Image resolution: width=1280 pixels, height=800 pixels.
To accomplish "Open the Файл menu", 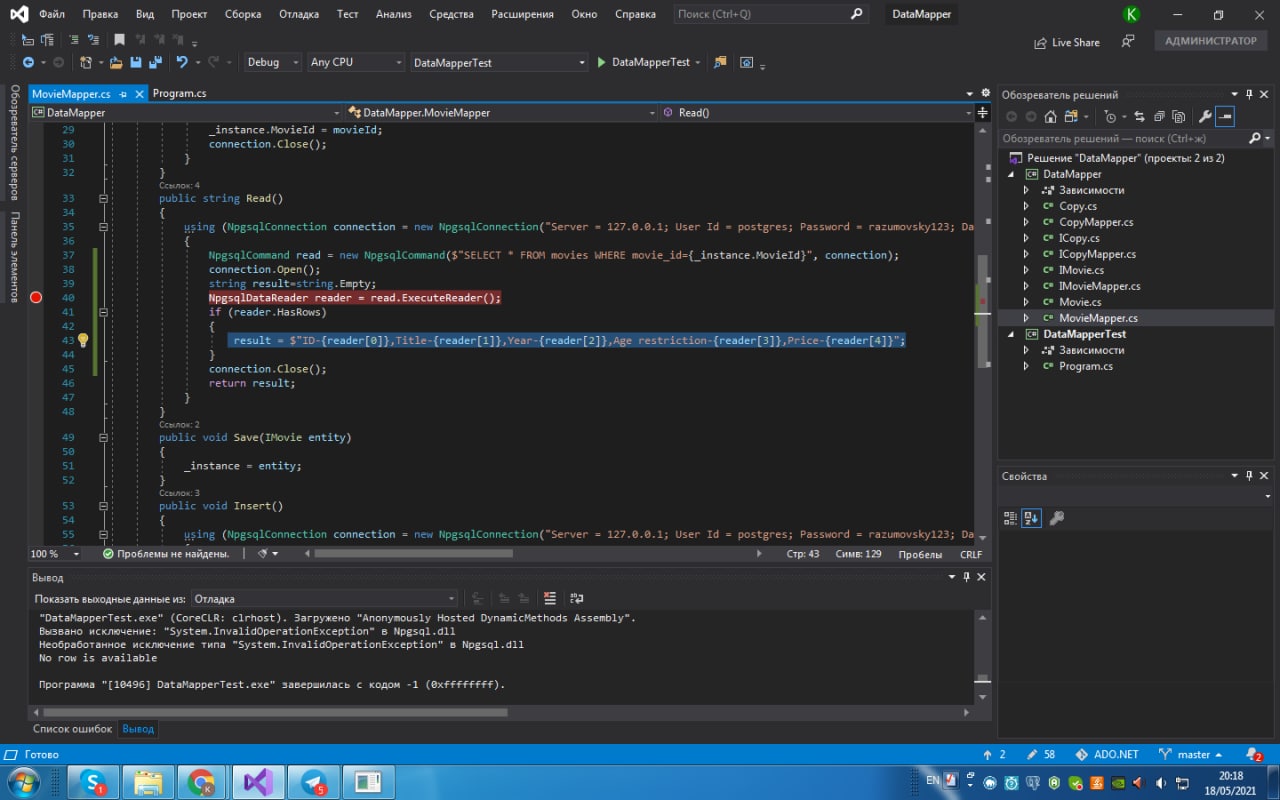I will pyautogui.click(x=52, y=14).
